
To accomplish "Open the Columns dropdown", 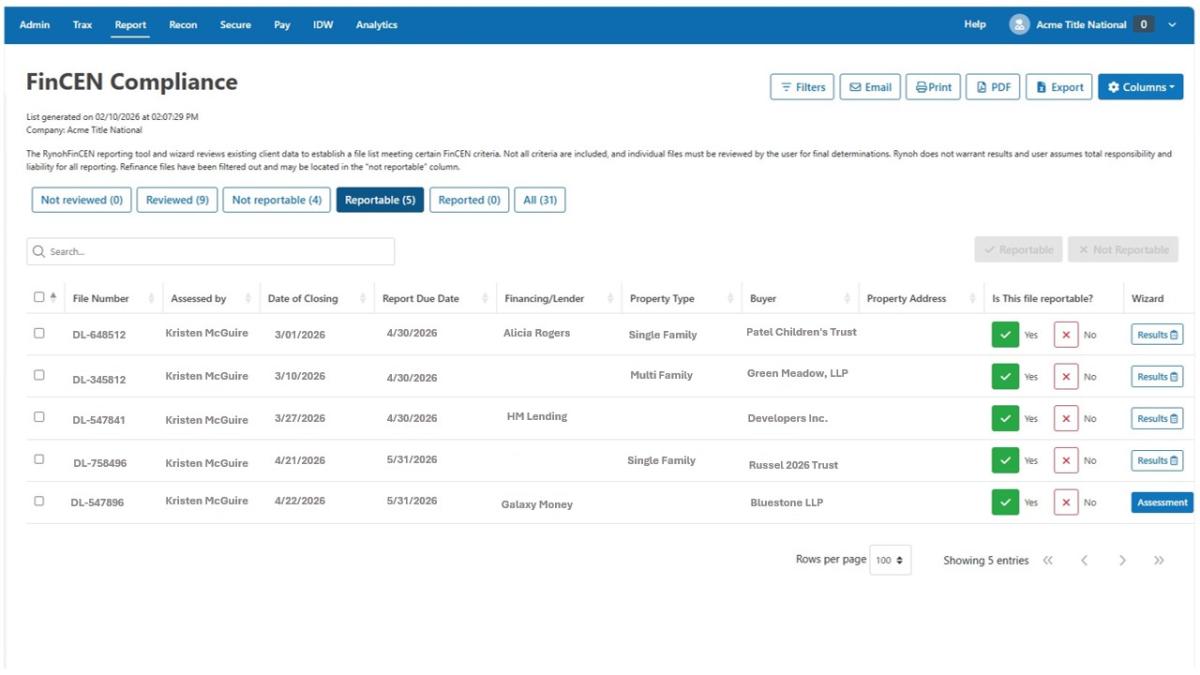I will point(1140,87).
